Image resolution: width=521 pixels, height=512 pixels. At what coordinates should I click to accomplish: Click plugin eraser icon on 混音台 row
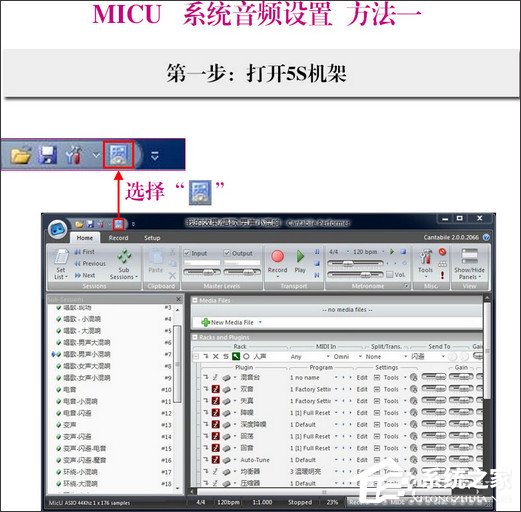click(226, 378)
